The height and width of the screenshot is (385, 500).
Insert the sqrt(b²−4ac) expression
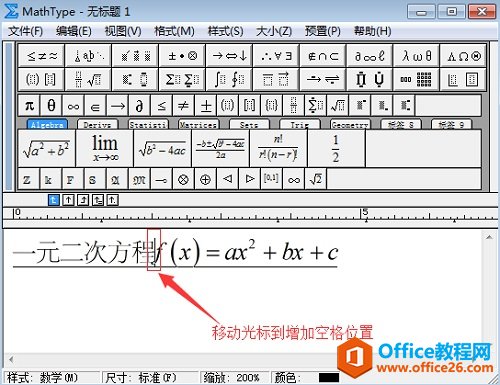pos(163,149)
